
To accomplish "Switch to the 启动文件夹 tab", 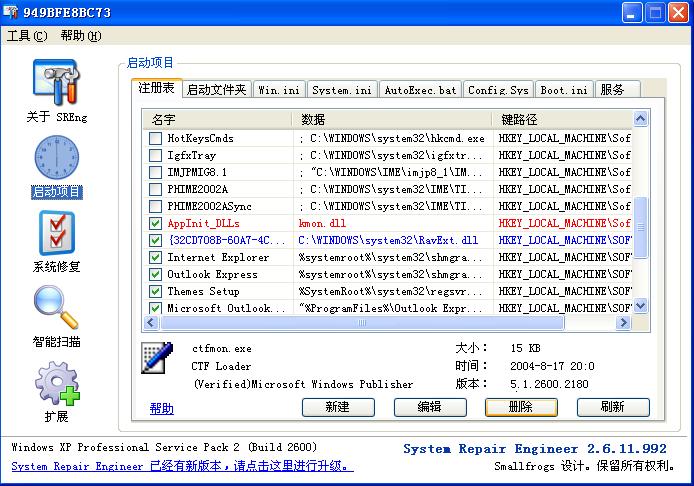I will pos(216,90).
